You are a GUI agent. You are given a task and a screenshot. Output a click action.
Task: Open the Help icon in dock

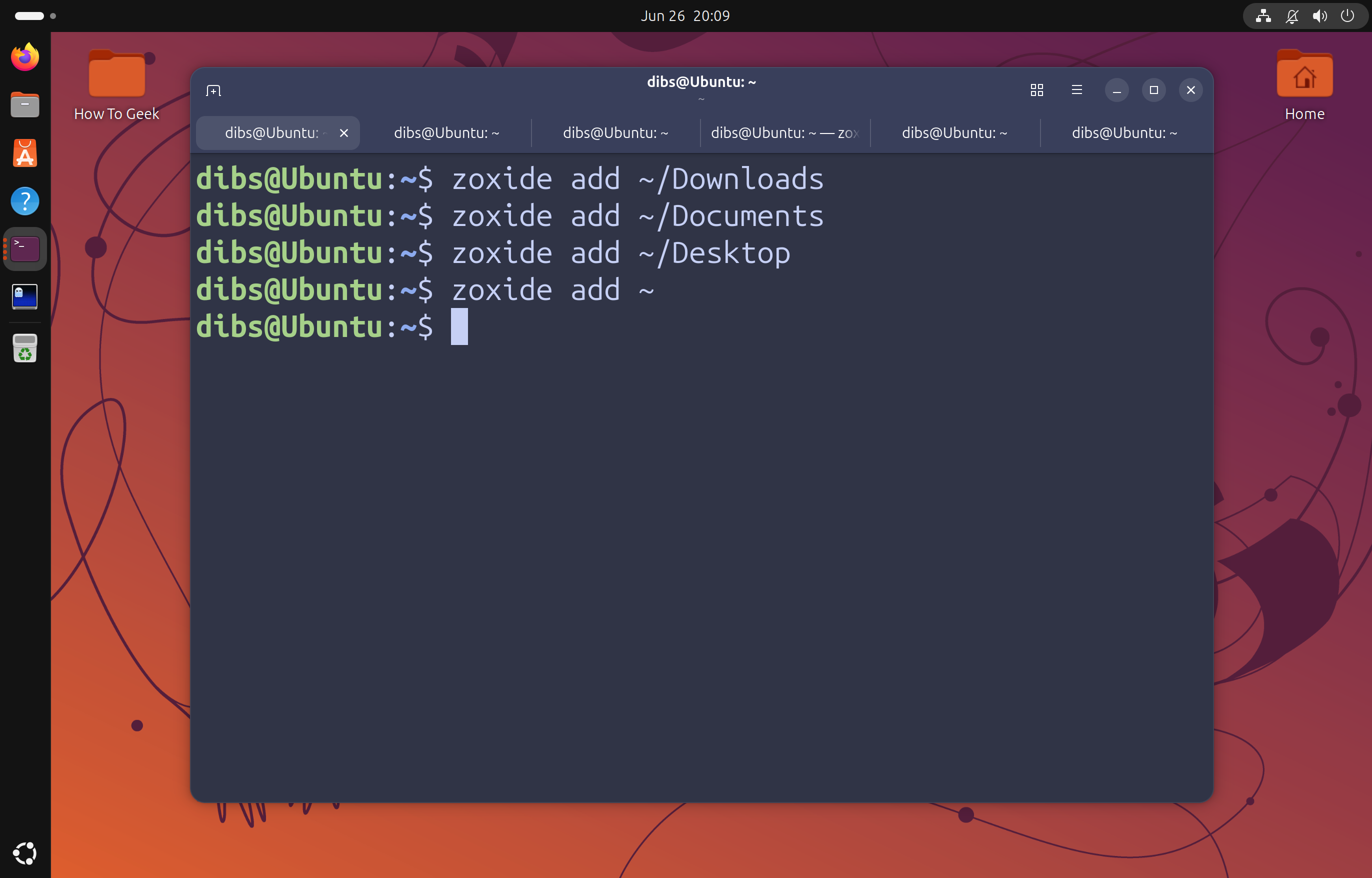(25, 201)
